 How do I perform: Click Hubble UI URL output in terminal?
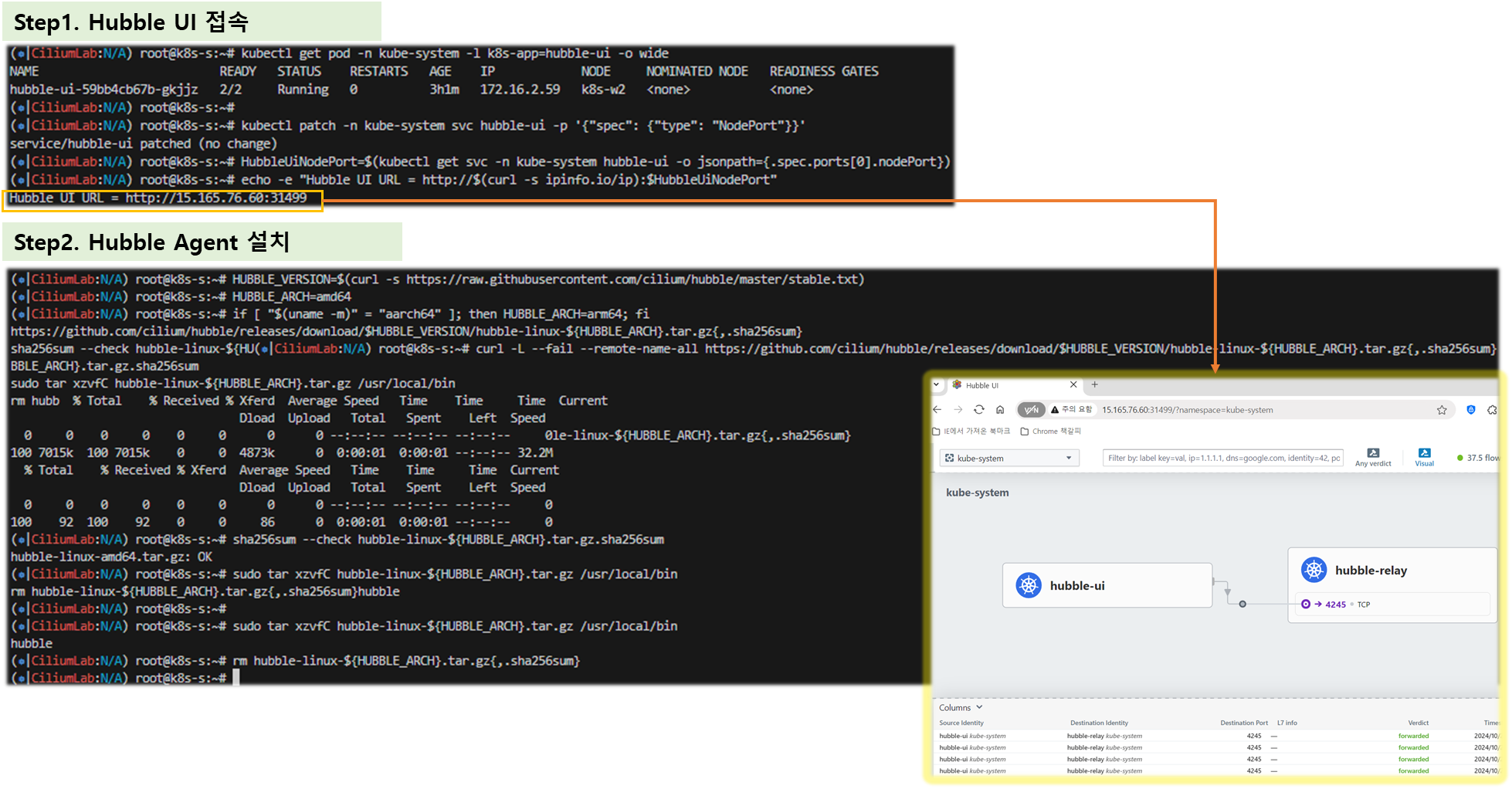point(158,198)
